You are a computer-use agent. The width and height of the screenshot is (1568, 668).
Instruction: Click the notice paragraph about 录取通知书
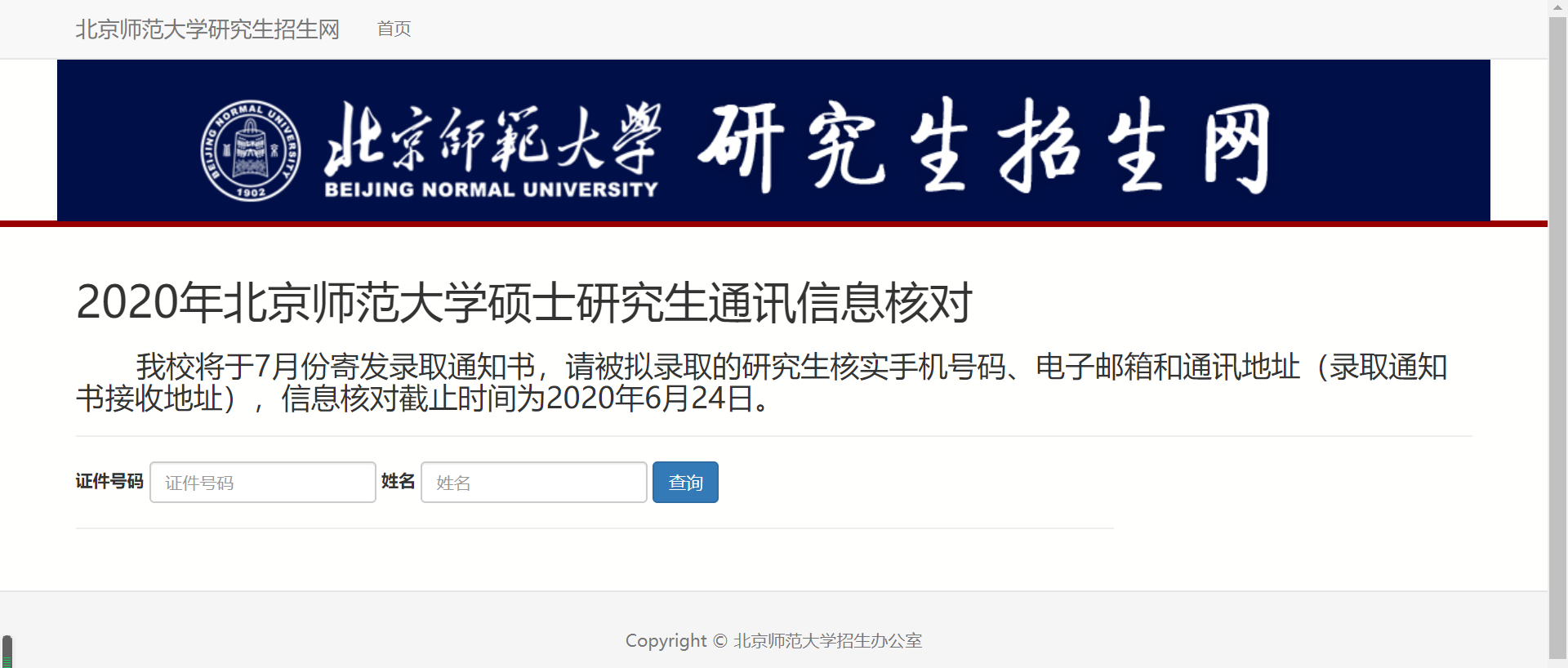click(x=761, y=382)
